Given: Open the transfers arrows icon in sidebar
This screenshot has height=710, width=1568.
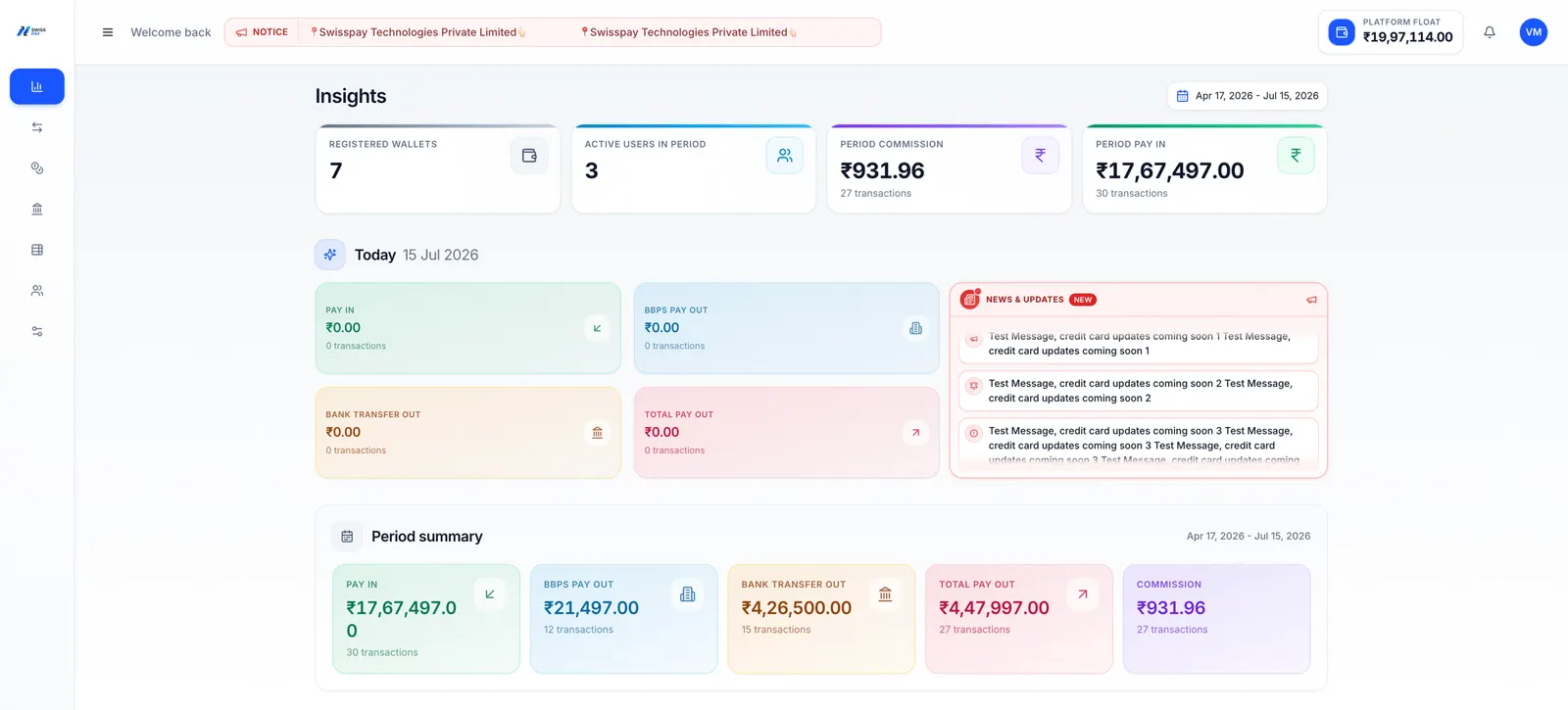Looking at the screenshot, I should click(37, 127).
